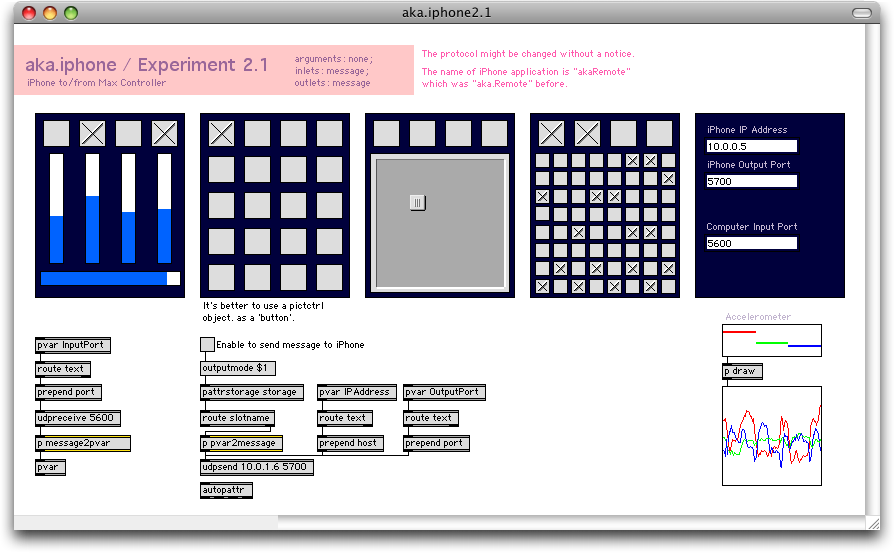This screenshot has width=894, height=553.
Task: Select the 'autopattr' object box
Action: tap(226, 490)
